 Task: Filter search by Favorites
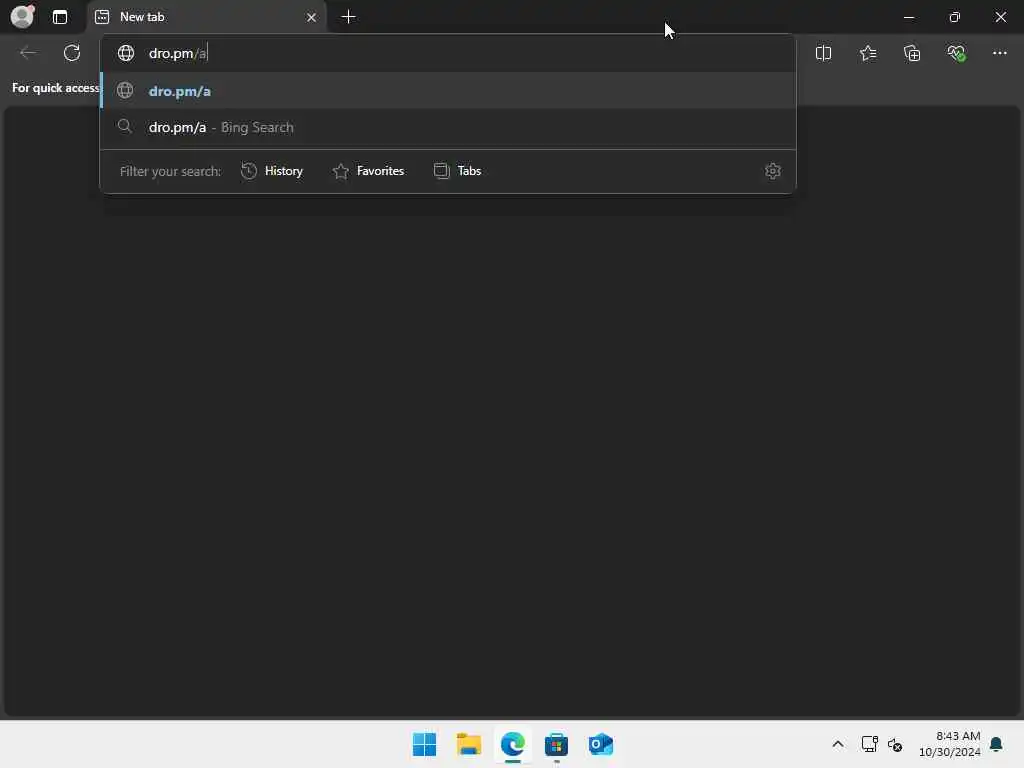click(369, 171)
